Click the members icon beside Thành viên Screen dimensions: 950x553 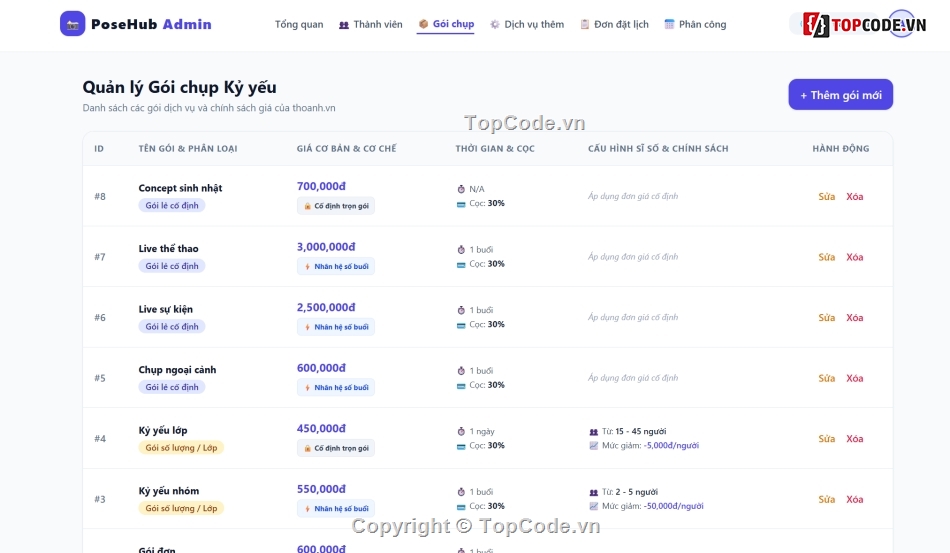click(344, 25)
